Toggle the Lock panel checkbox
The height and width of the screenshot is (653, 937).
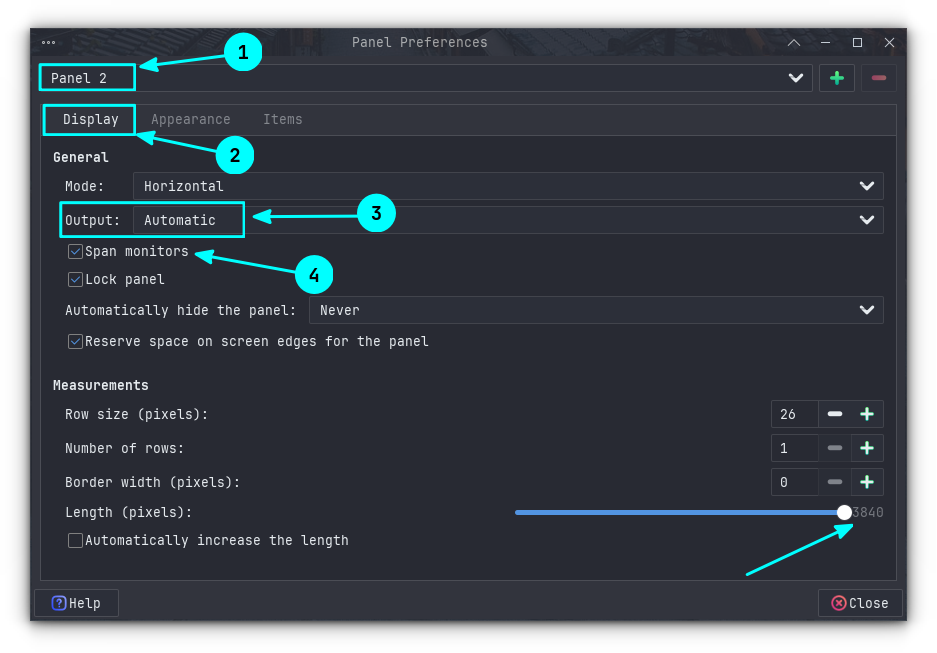pyautogui.click(x=75, y=279)
